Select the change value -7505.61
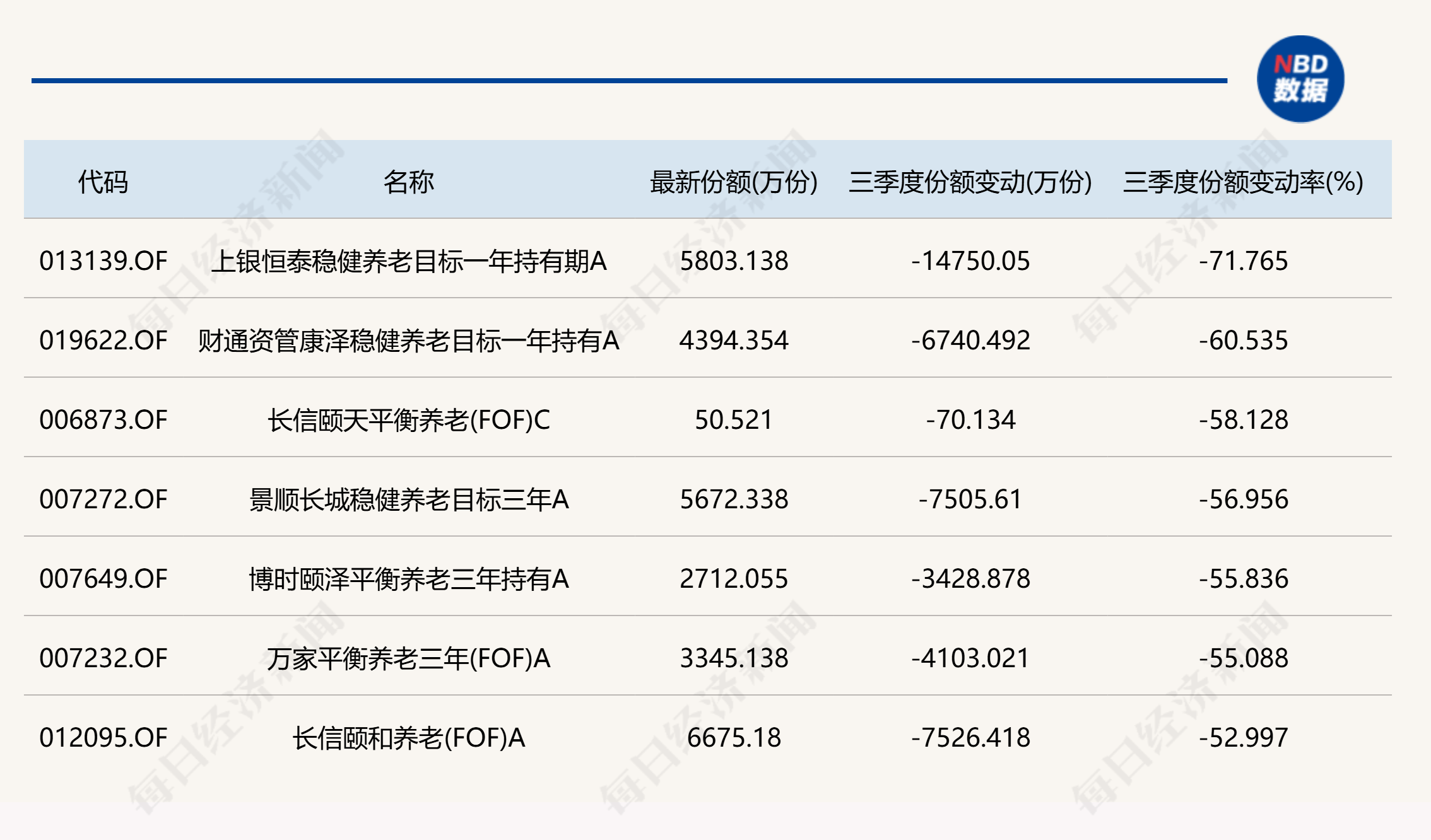Viewport: 1431px width, 840px height. coord(970,499)
